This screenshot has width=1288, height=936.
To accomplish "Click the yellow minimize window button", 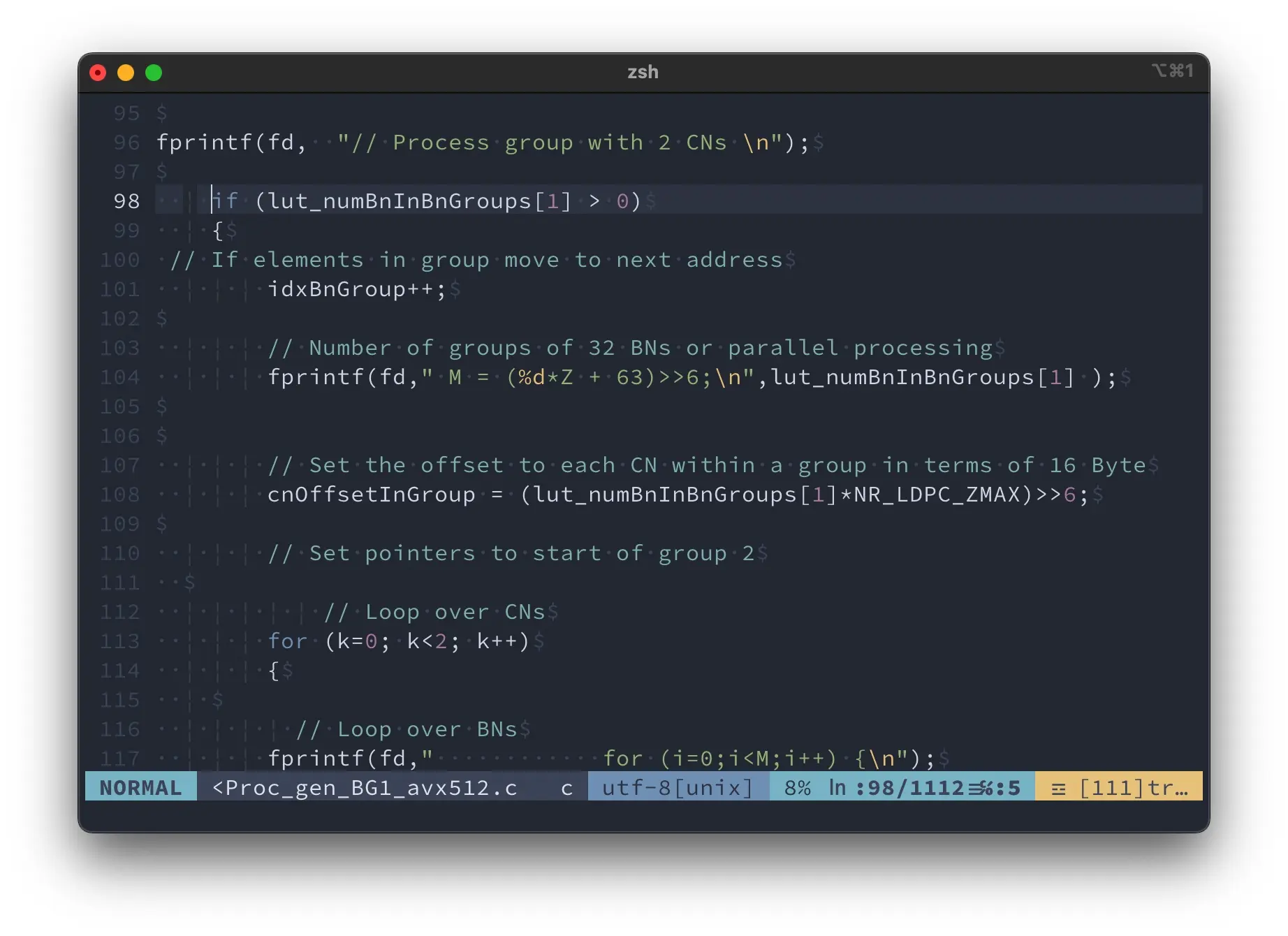I will (126, 73).
